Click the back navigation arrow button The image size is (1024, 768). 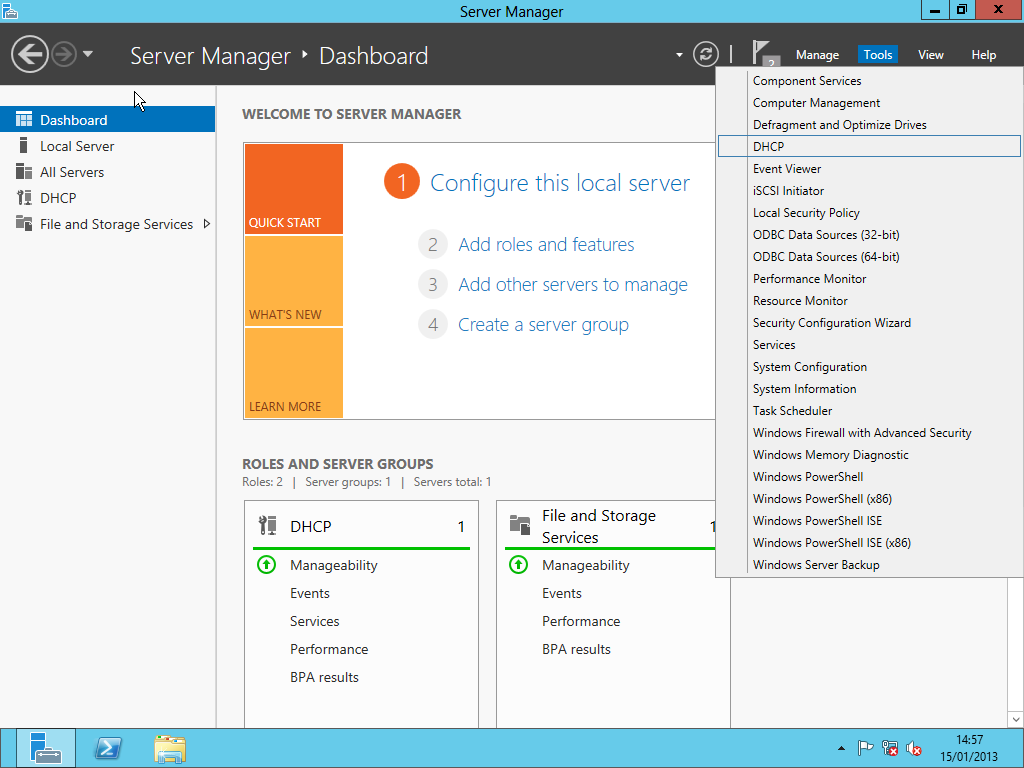[x=30, y=55]
